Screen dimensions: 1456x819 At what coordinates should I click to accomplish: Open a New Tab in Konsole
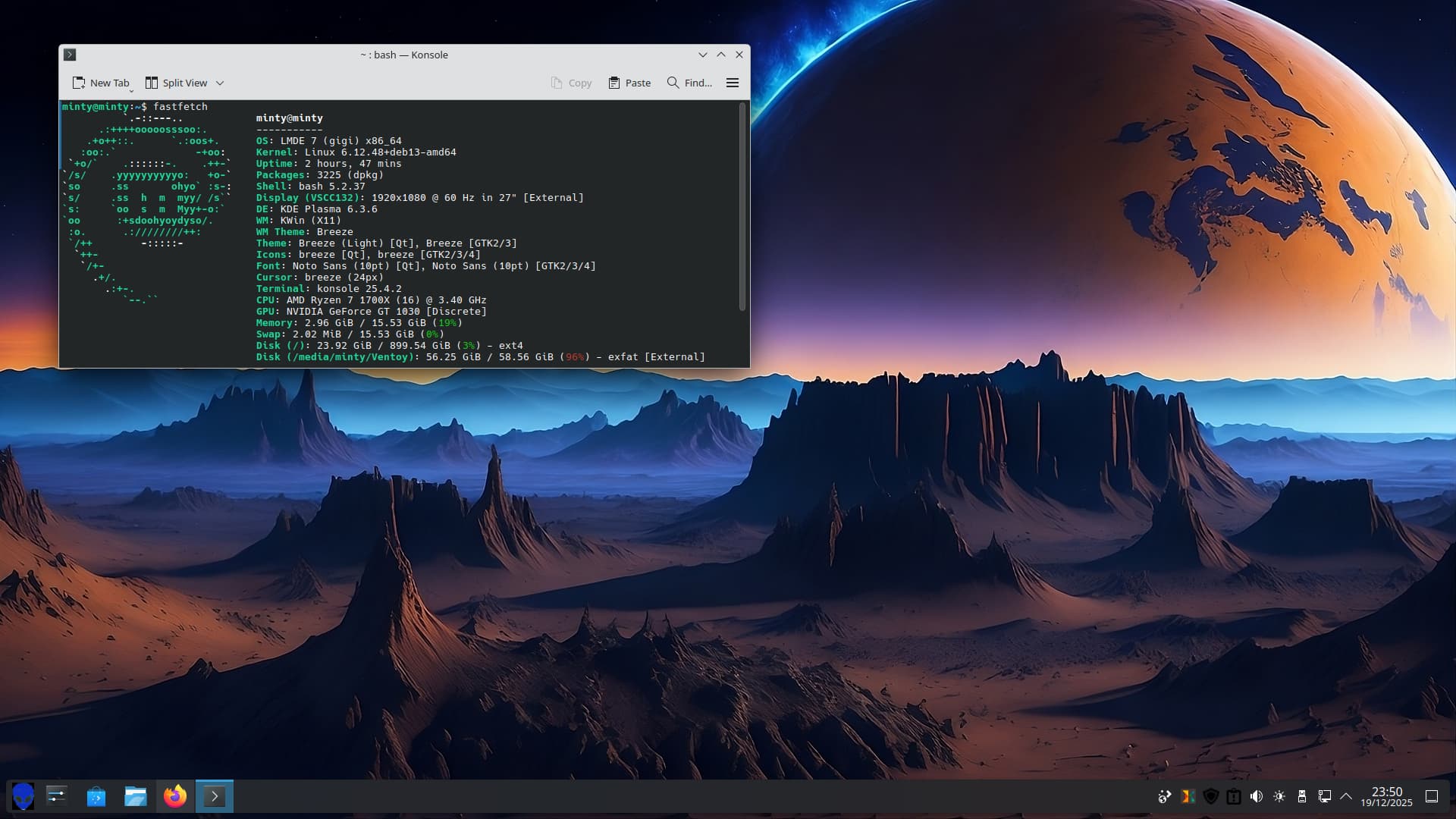[101, 83]
